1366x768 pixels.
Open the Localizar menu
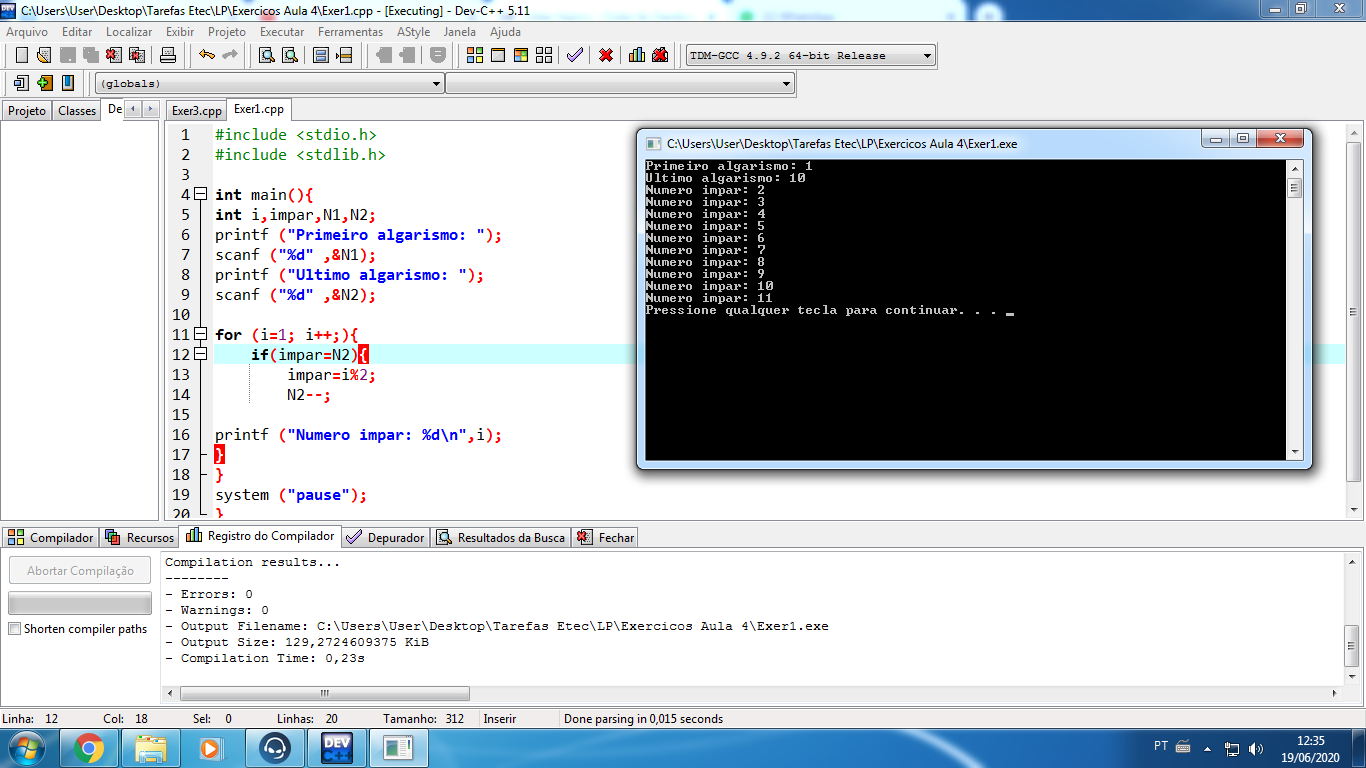pyautogui.click(x=129, y=32)
